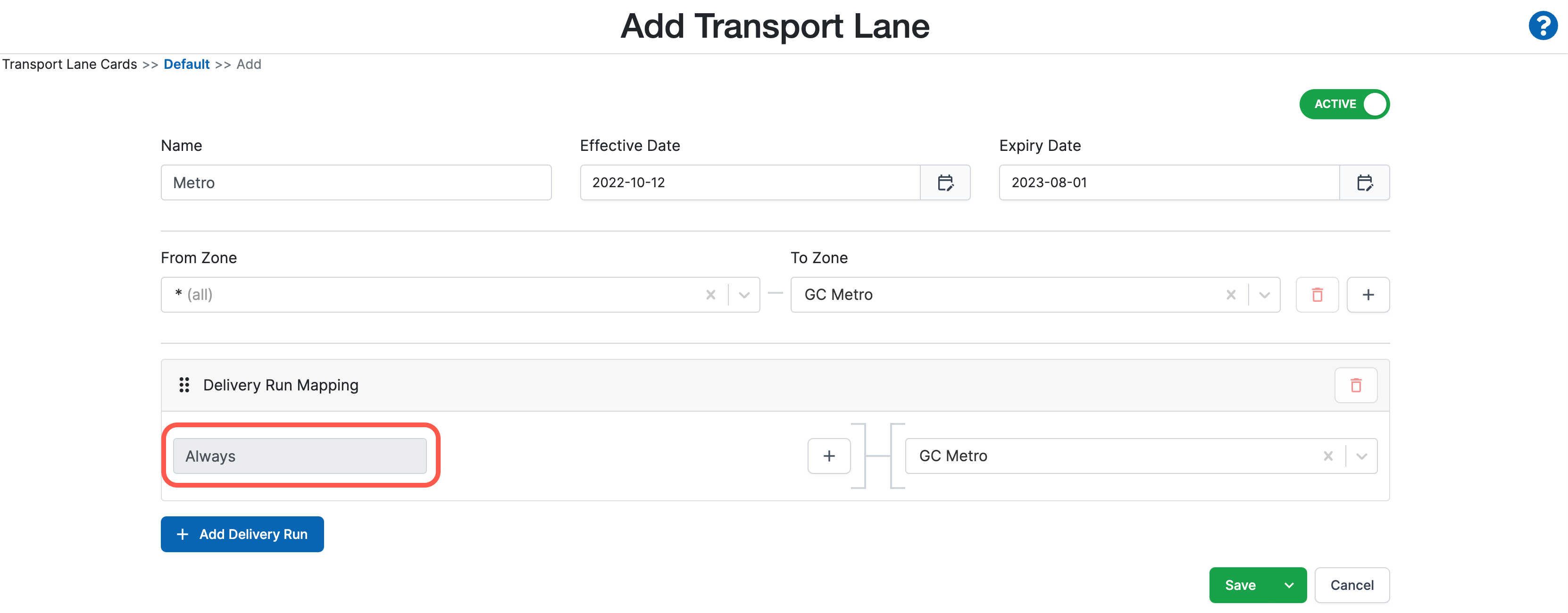
Task: Clear GC Metro in the delivery run mapping
Action: coord(1328,456)
